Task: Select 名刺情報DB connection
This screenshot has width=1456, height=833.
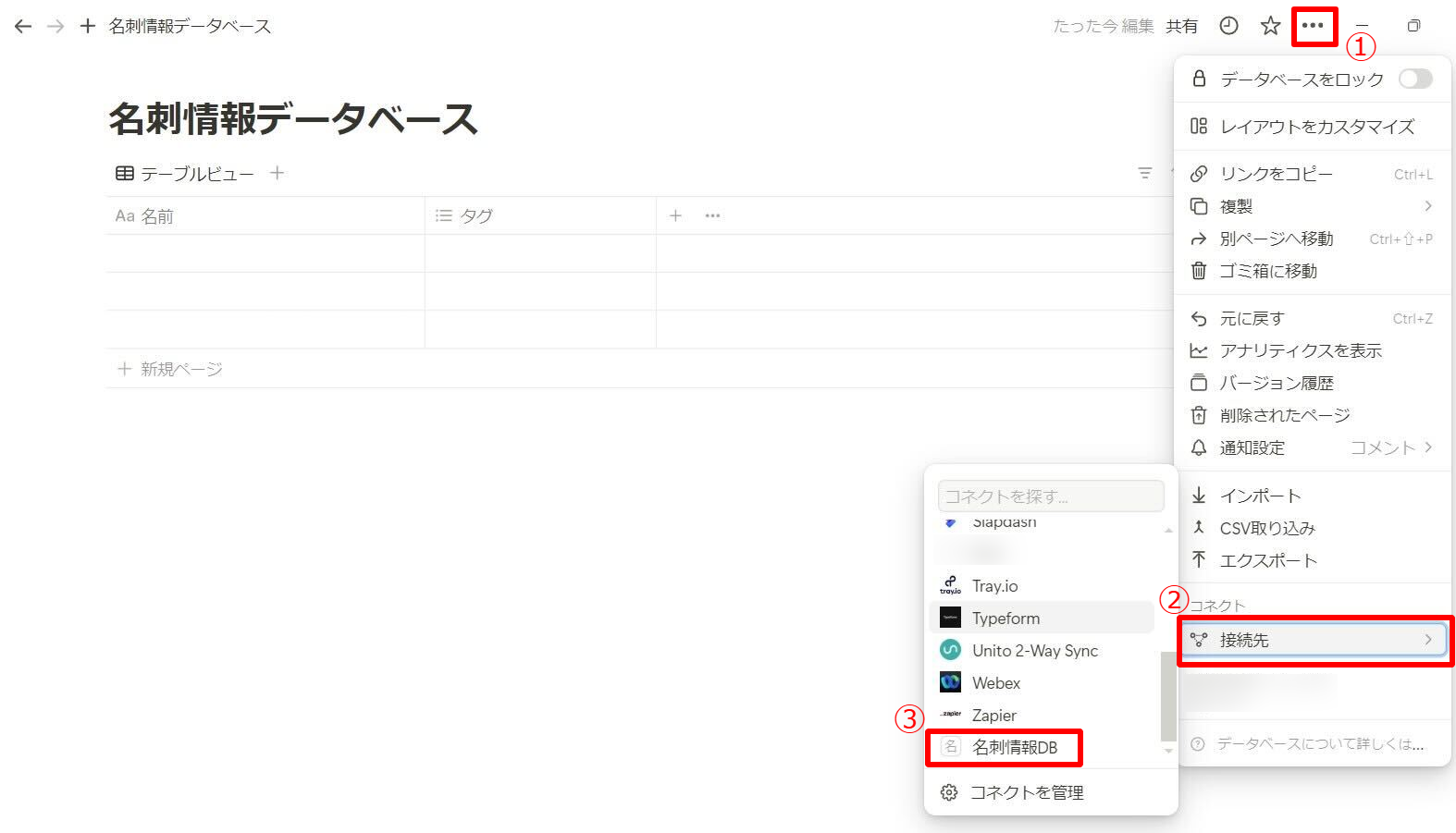Action: (1014, 747)
